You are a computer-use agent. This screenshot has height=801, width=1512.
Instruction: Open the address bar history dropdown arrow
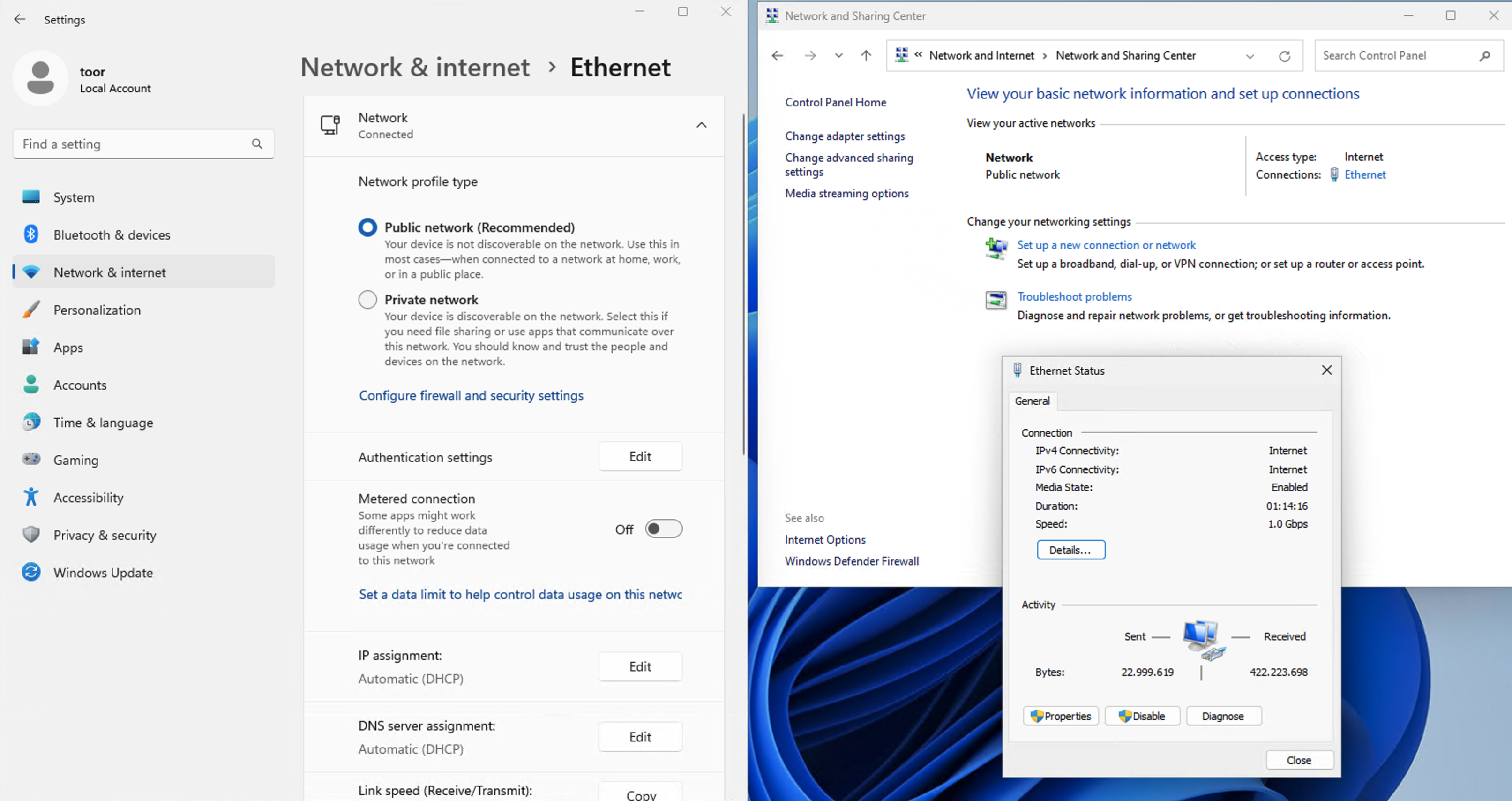(1250, 56)
